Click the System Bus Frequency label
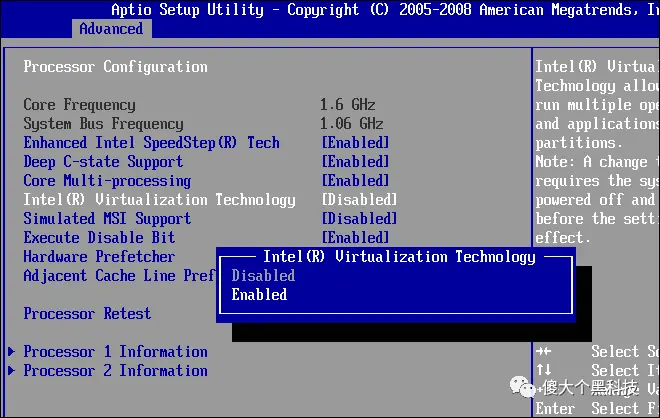 click(104, 123)
